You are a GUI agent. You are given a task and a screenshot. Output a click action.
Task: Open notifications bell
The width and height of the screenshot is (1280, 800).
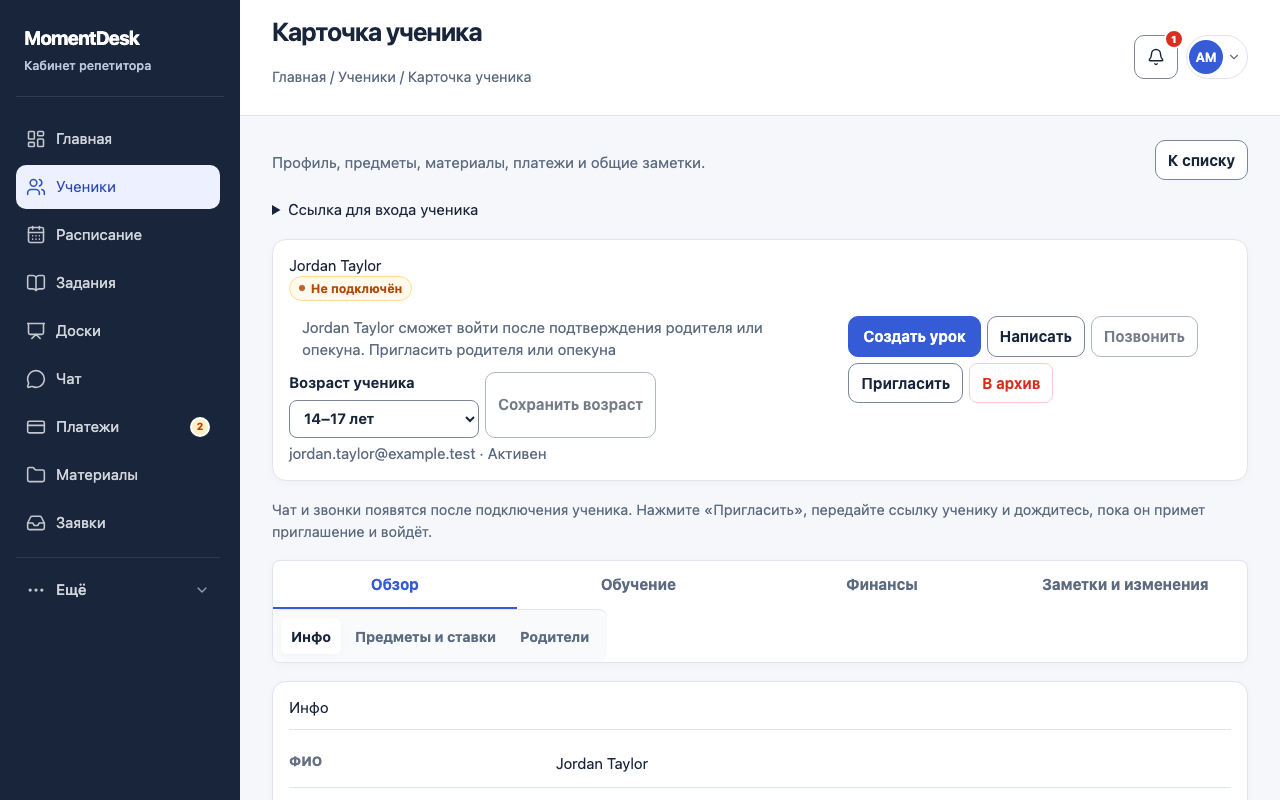pos(1156,57)
